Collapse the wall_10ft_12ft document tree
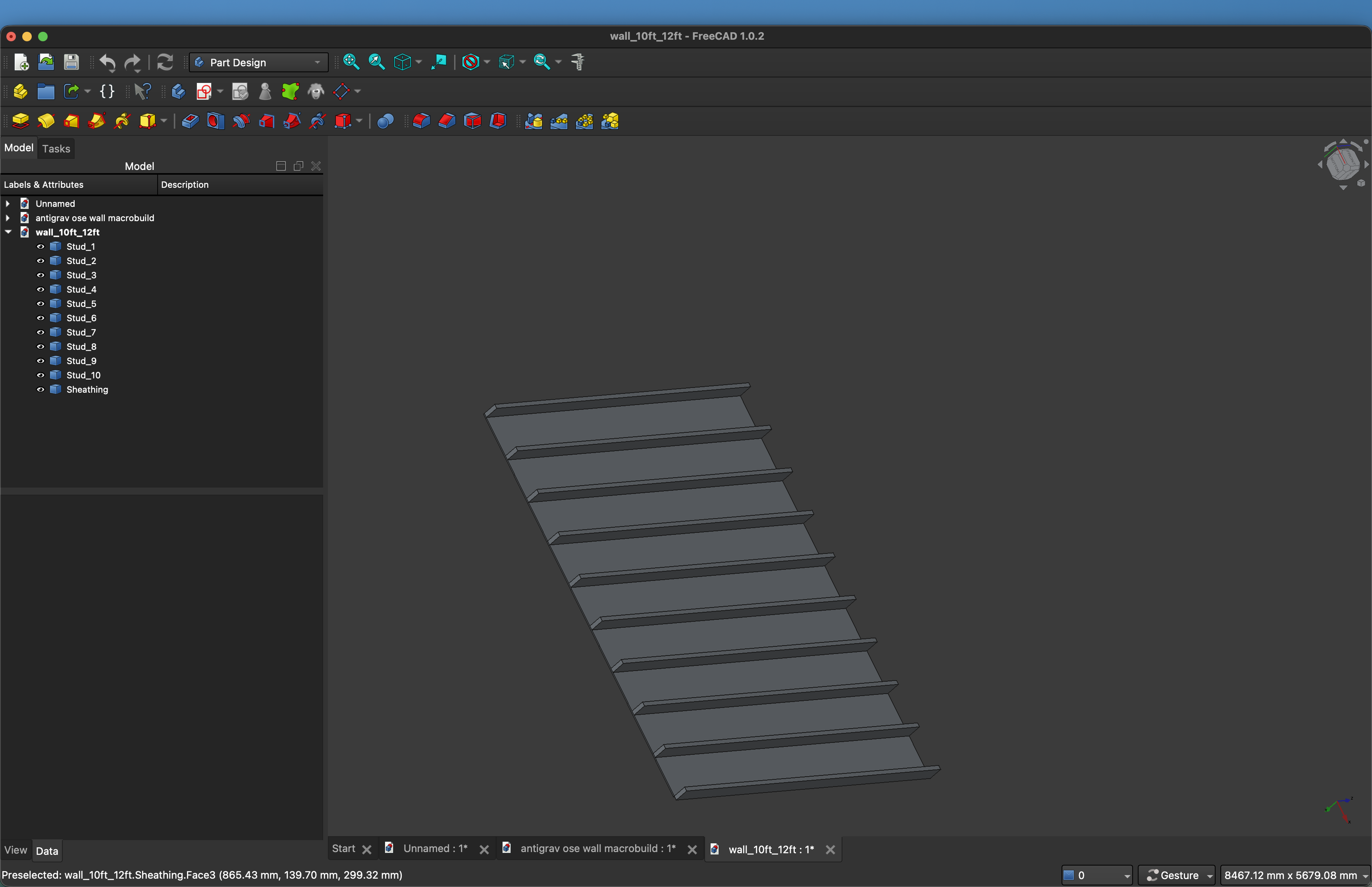Viewport: 1372px width, 887px height. [x=8, y=232]
